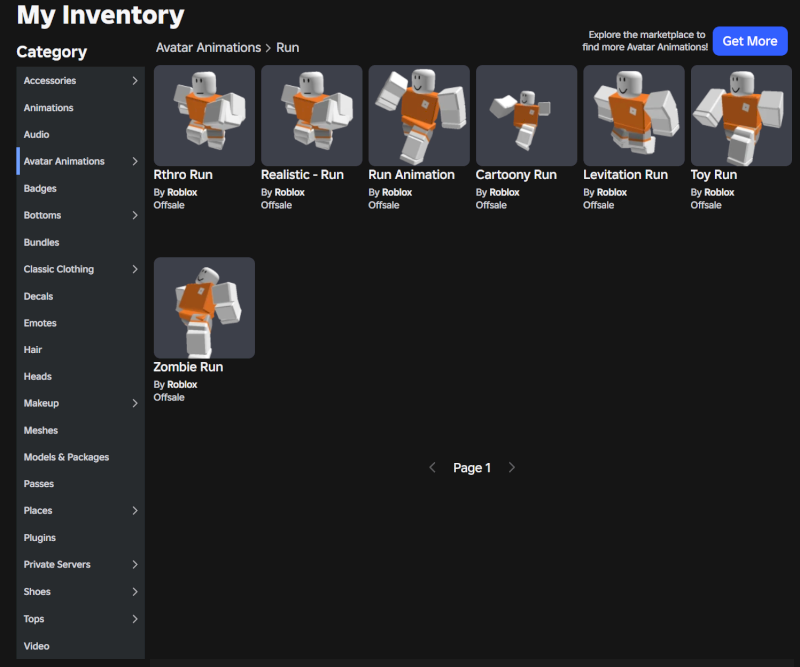The image size is (800, 667).
Task: Click Roblox creator under Zombie Run
Action: [182, 385]
